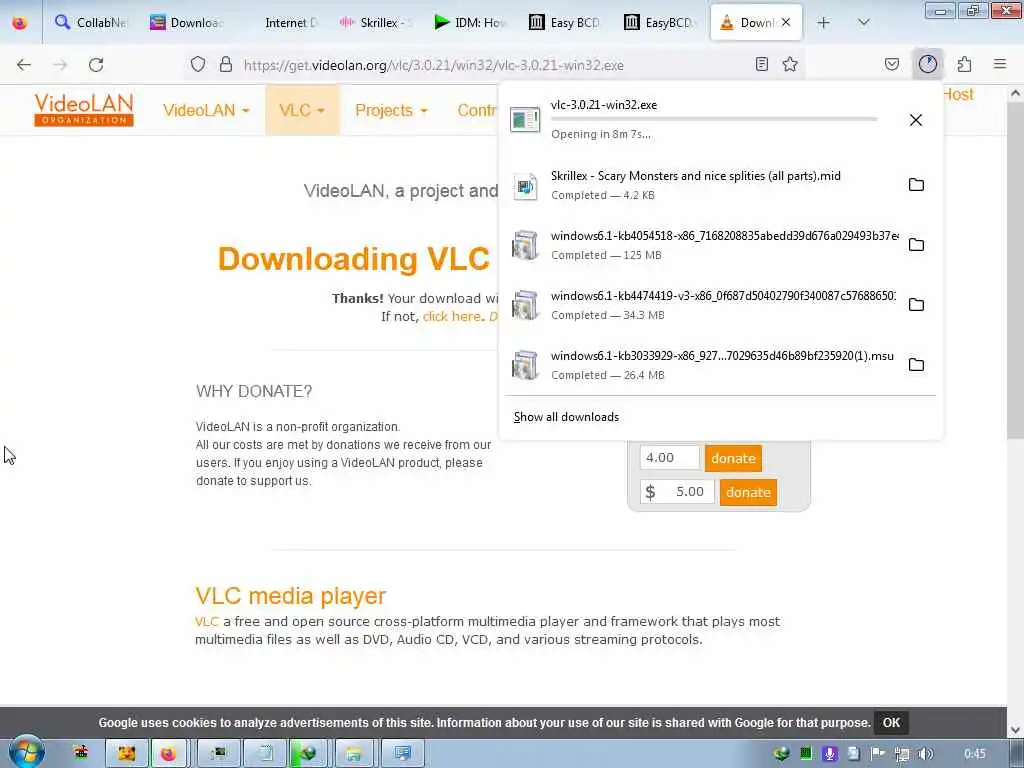Viewport: 1024px width, 768px height.
Task: Click the taskbar clock showing 0:45
Action: [974, 754]
